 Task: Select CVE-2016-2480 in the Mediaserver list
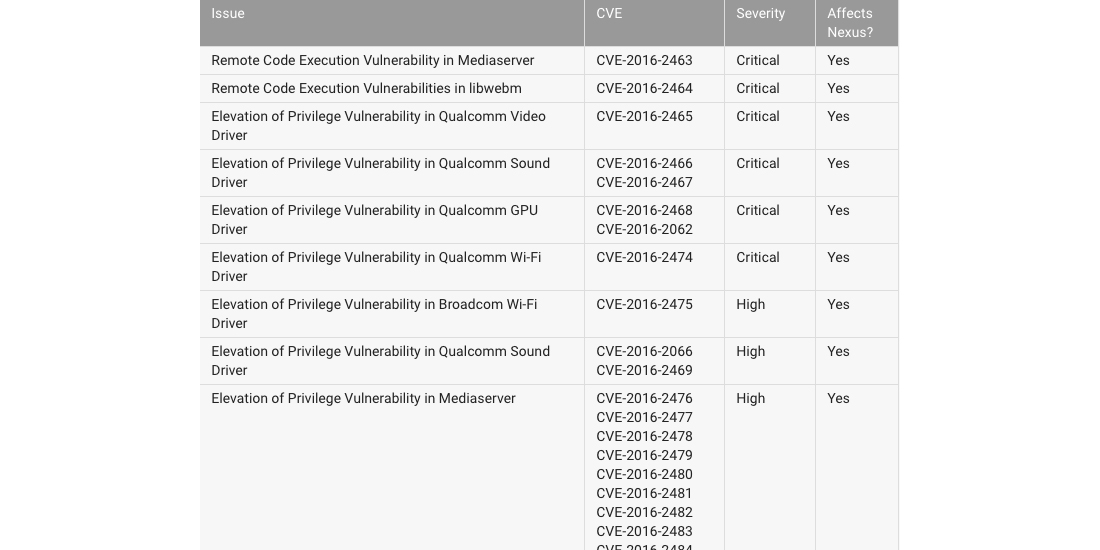644,474
